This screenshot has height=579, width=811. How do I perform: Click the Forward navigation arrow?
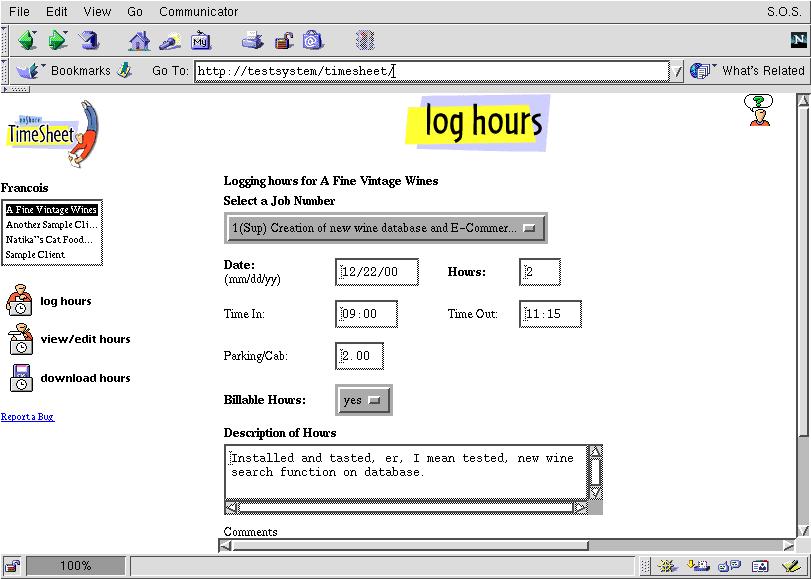click(57, 41)
